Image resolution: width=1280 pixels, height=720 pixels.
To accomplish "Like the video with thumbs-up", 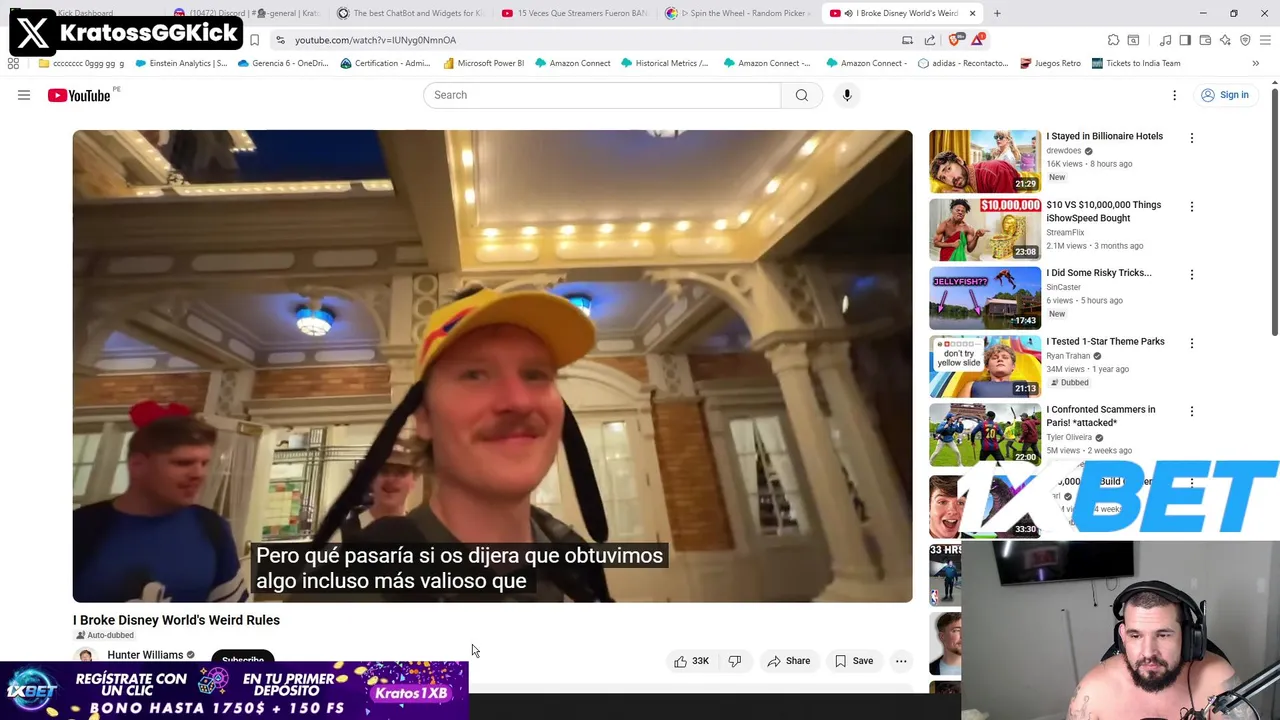I will (x=691, y=661).
